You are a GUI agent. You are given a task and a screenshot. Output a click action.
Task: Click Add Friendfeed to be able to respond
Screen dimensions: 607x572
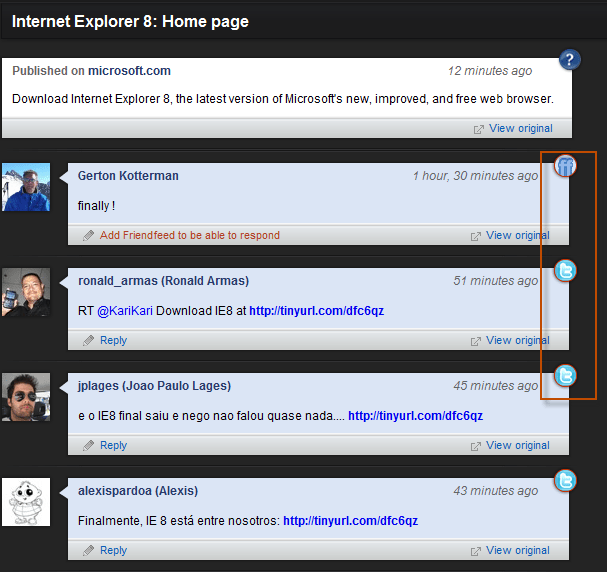[x=190, y=235]
